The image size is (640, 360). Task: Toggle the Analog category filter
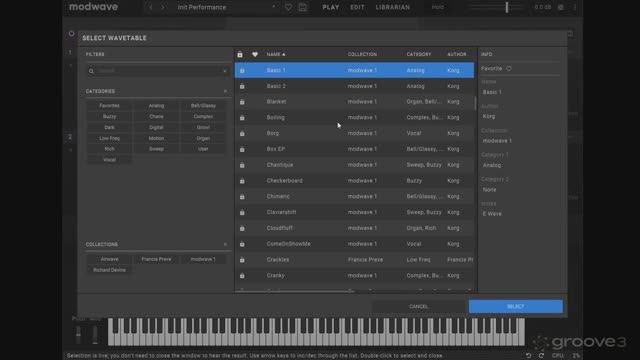coord(156,106)
